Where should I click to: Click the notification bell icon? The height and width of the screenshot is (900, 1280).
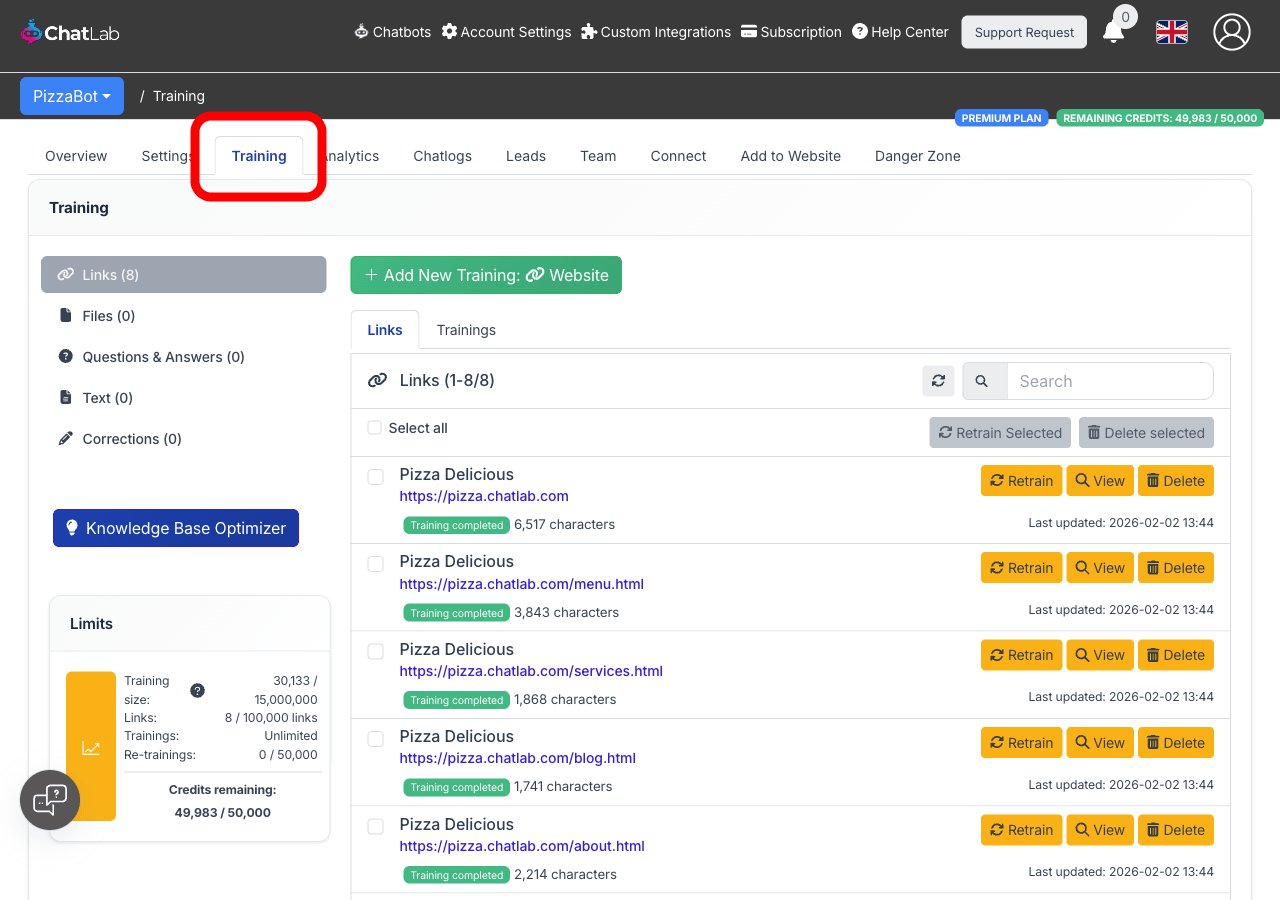[x=1113, y=32]
